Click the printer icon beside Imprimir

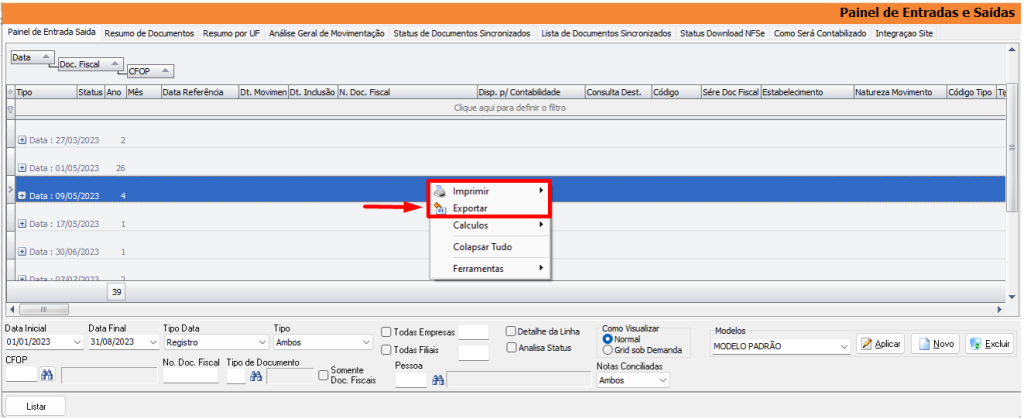click(x=440, y=191)
